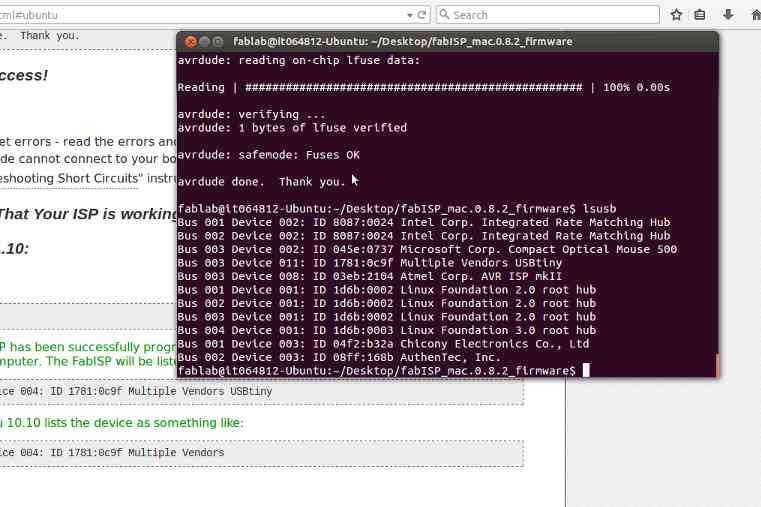
Task: Click the Reading progress bar line
Action: 424,87
